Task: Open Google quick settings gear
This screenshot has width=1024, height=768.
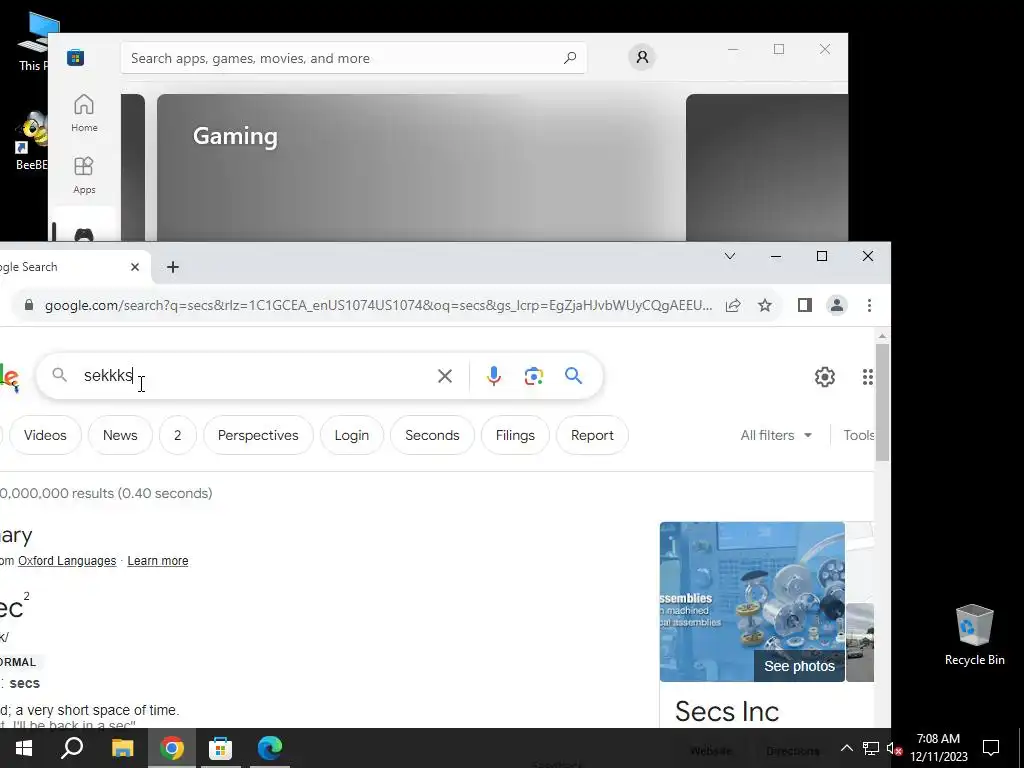Action: click(825, 377)
